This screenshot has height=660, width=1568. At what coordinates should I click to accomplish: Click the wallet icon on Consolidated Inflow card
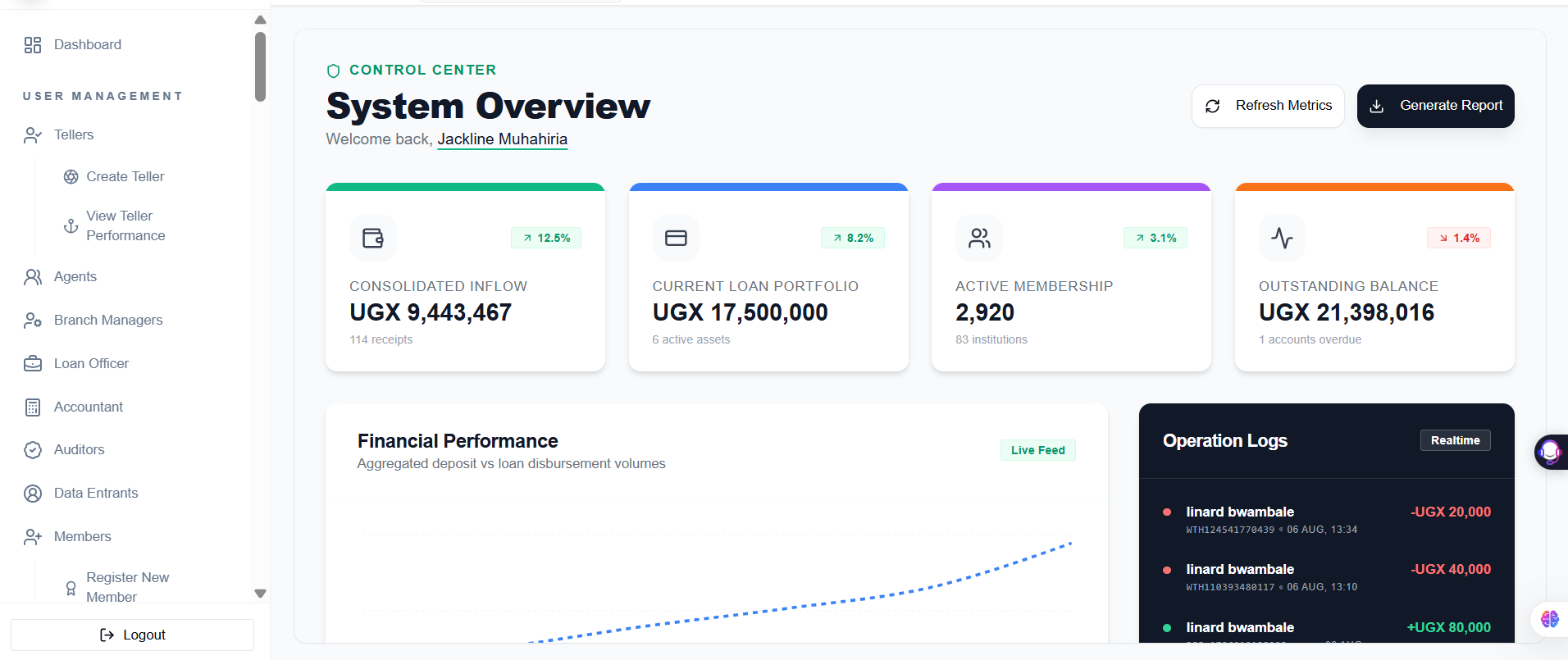point(373,238)
